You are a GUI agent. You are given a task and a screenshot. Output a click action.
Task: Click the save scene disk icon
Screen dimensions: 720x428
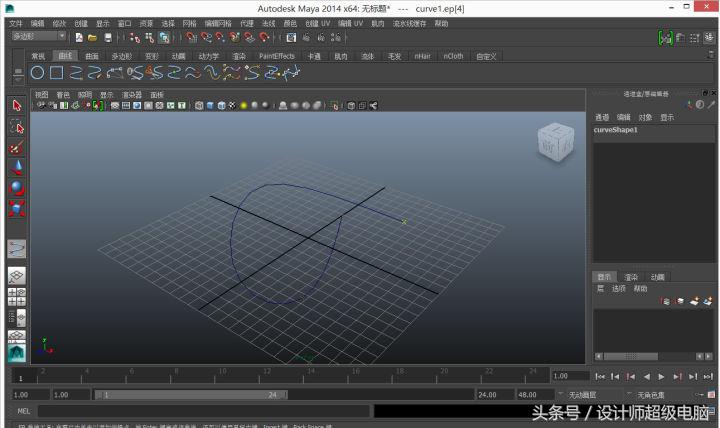[108, 38]
